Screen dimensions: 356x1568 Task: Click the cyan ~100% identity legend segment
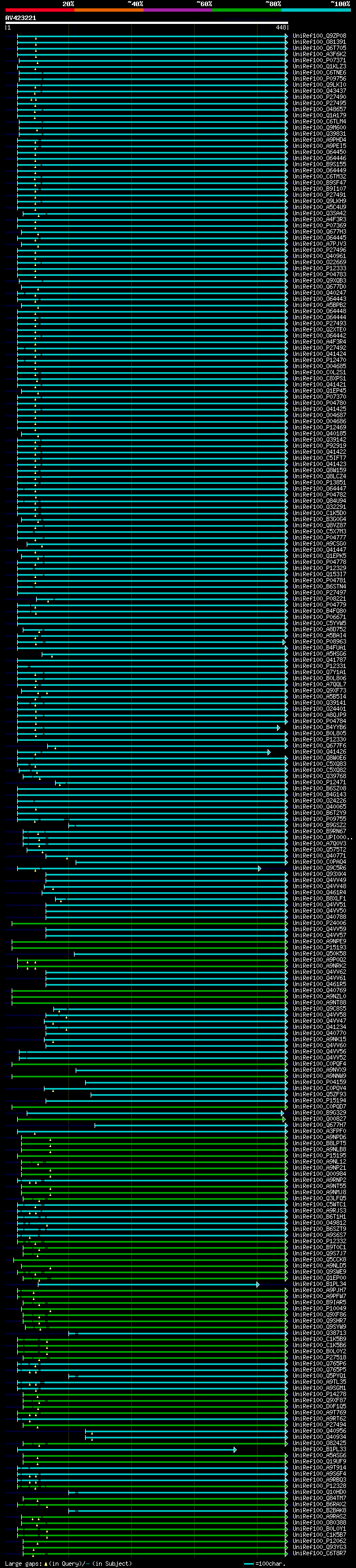coord(316,10)
